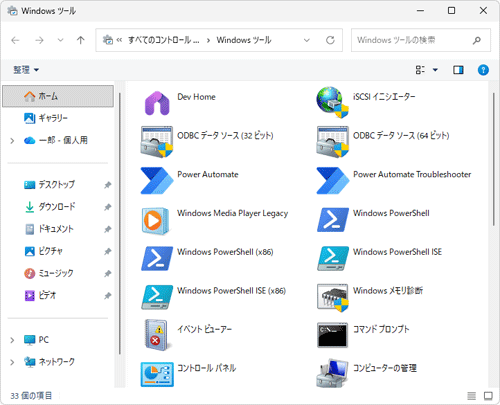500x405 pixels.
Task: Open the Windows メモリ診断 icon
Action: coord(333,298)
